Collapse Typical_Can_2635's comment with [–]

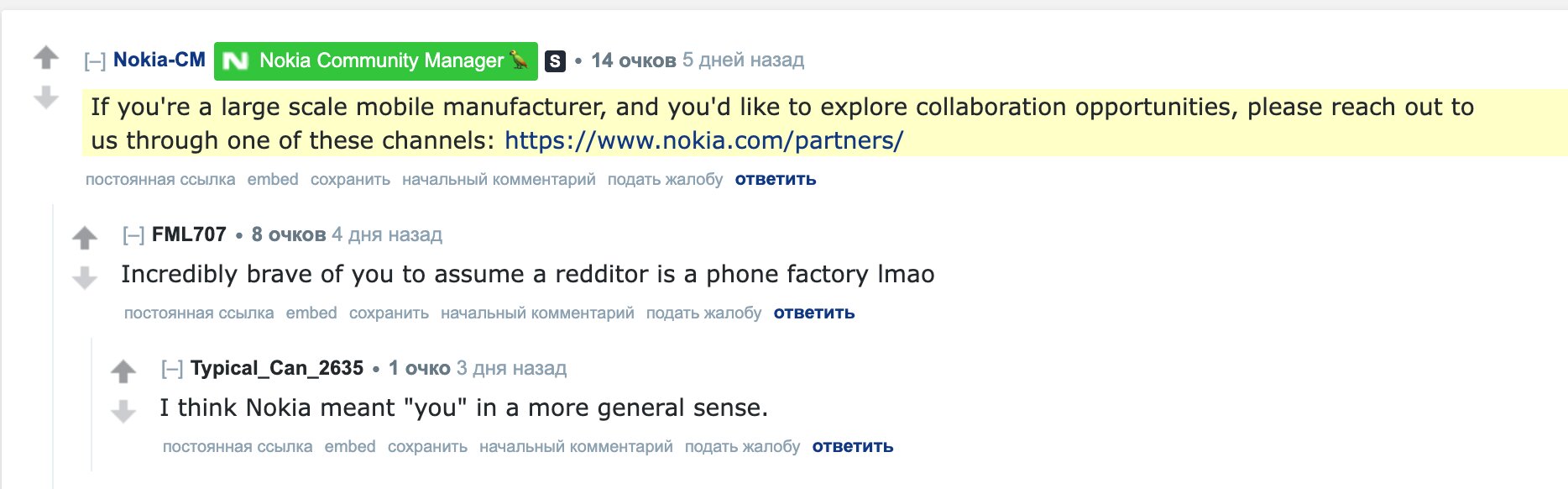pos(172,369)
